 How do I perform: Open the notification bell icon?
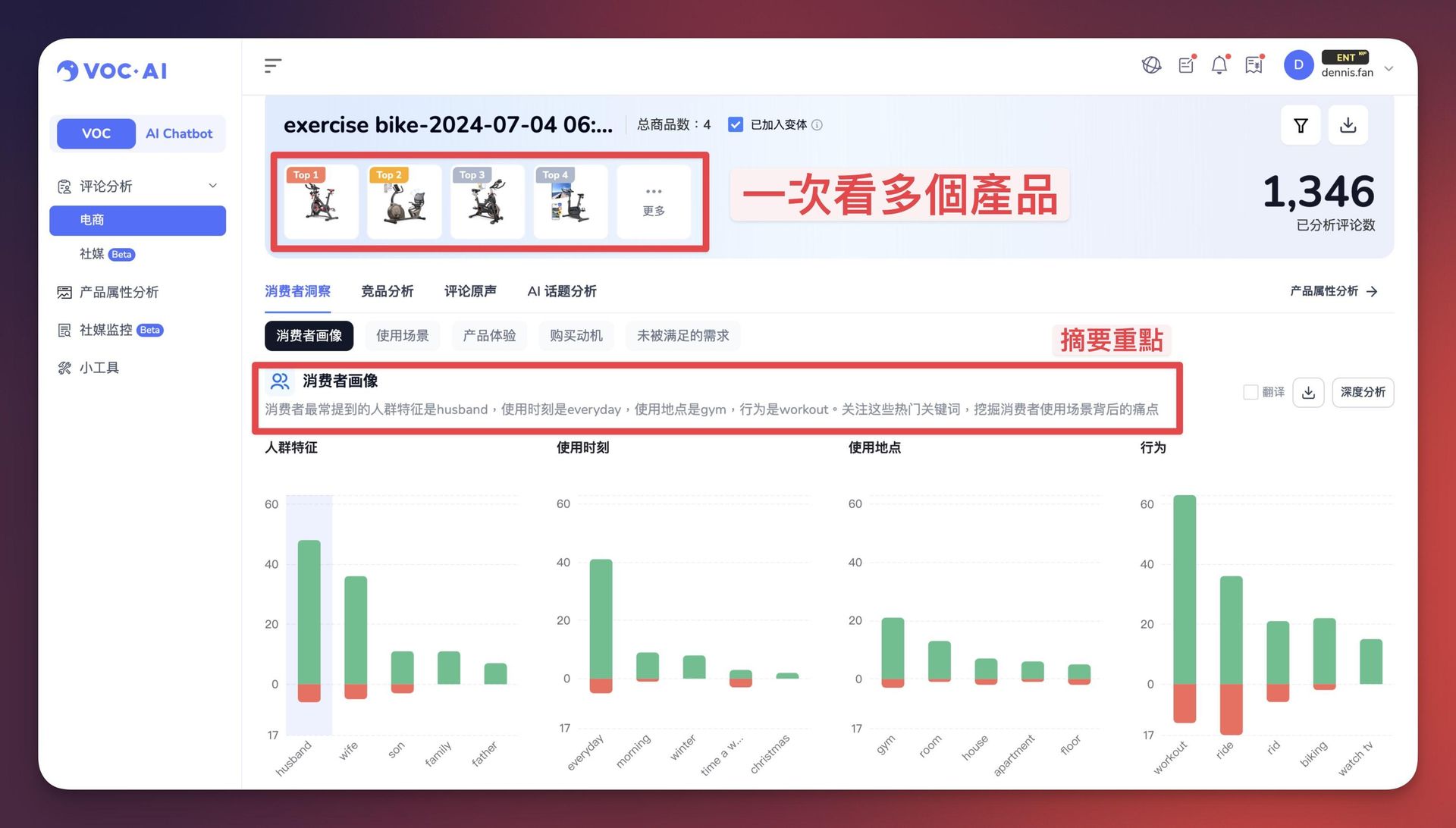[1219, 66]
